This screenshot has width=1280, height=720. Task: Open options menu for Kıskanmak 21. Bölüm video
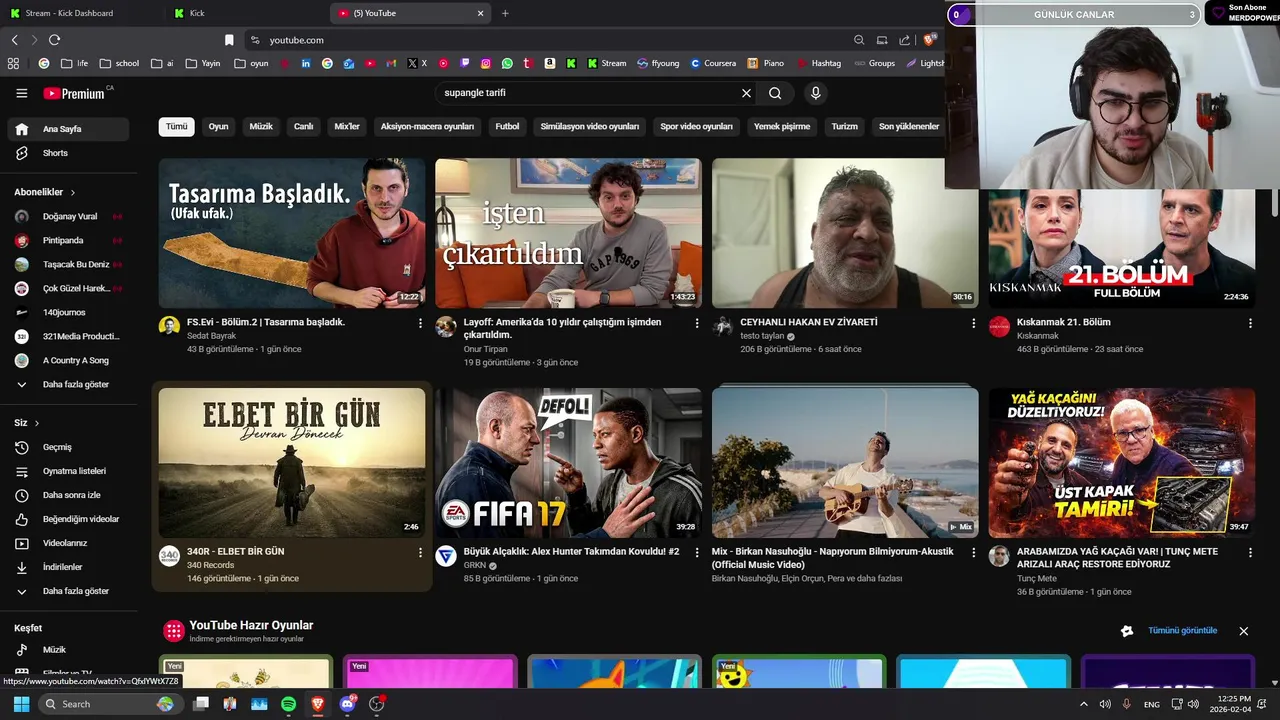pos(1250,323)
